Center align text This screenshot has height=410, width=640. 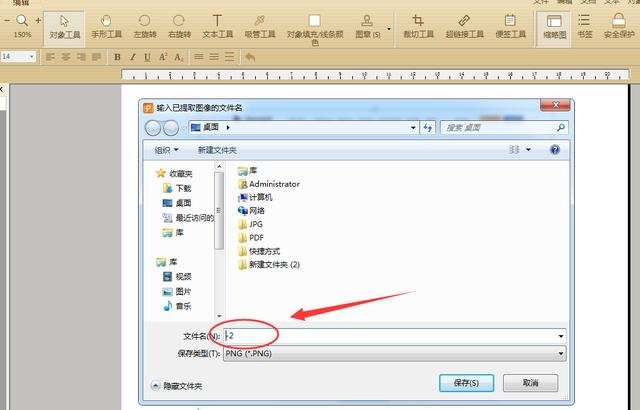(x=66, y=57)
